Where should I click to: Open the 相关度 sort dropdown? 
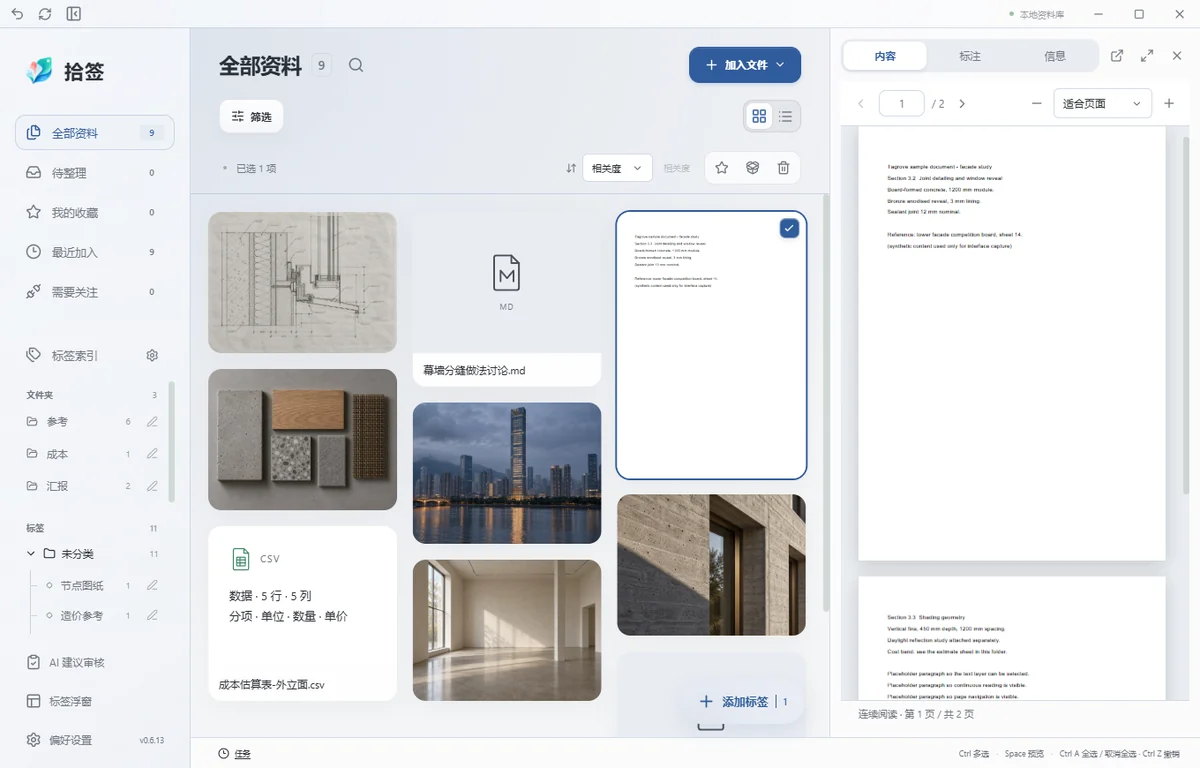coord(617,168)
